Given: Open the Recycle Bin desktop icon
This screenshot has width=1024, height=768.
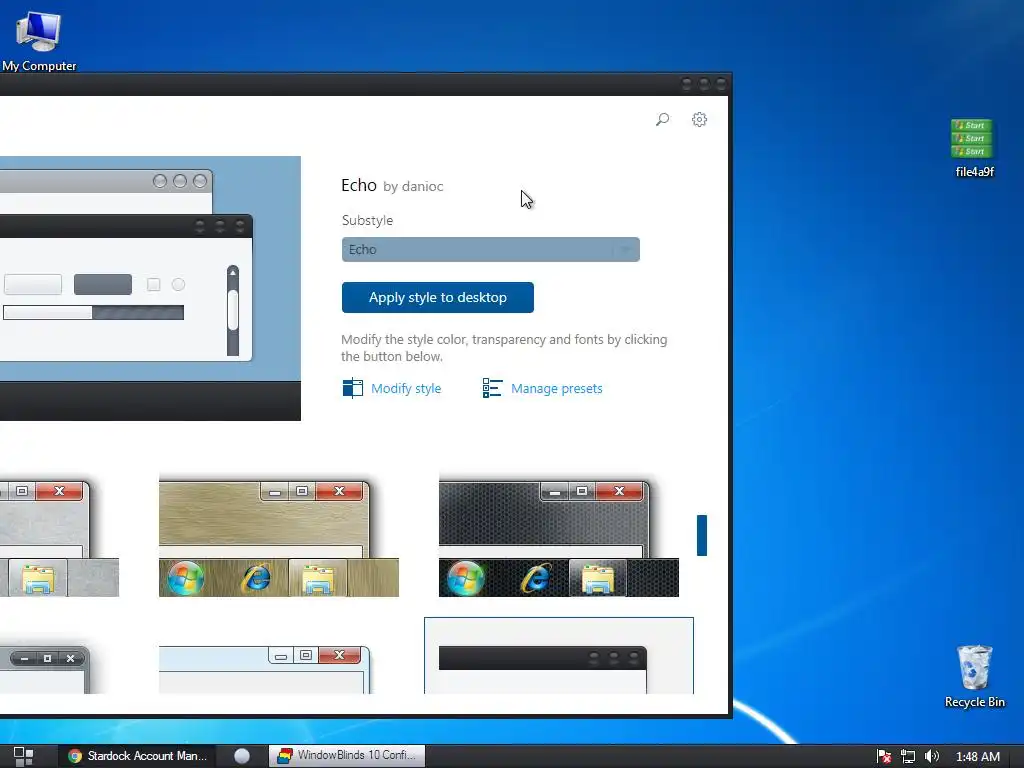Looking at the screenshot, I should pyautogui.click(x=974, y=677).
